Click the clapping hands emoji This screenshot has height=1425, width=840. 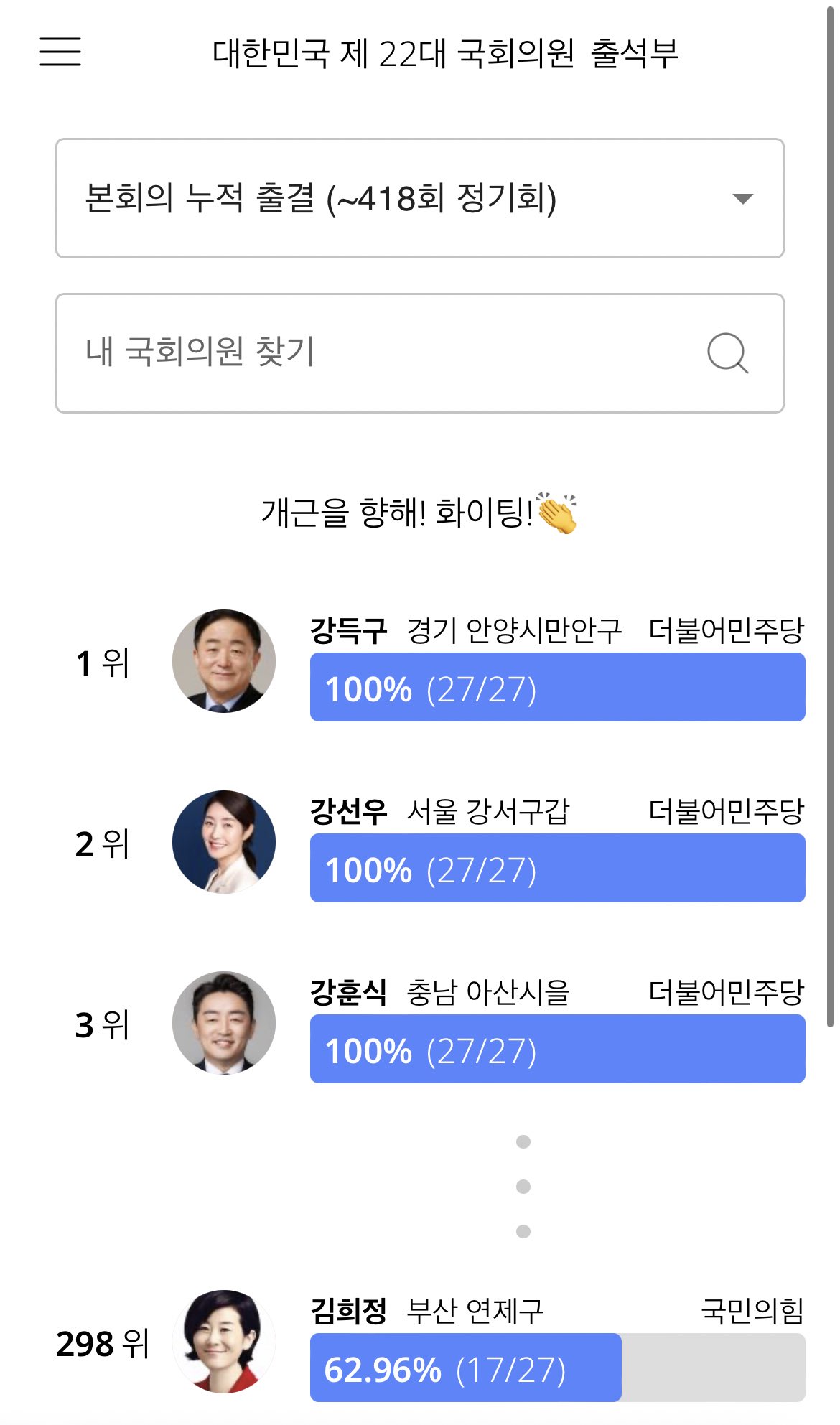[x=556, y=513]
